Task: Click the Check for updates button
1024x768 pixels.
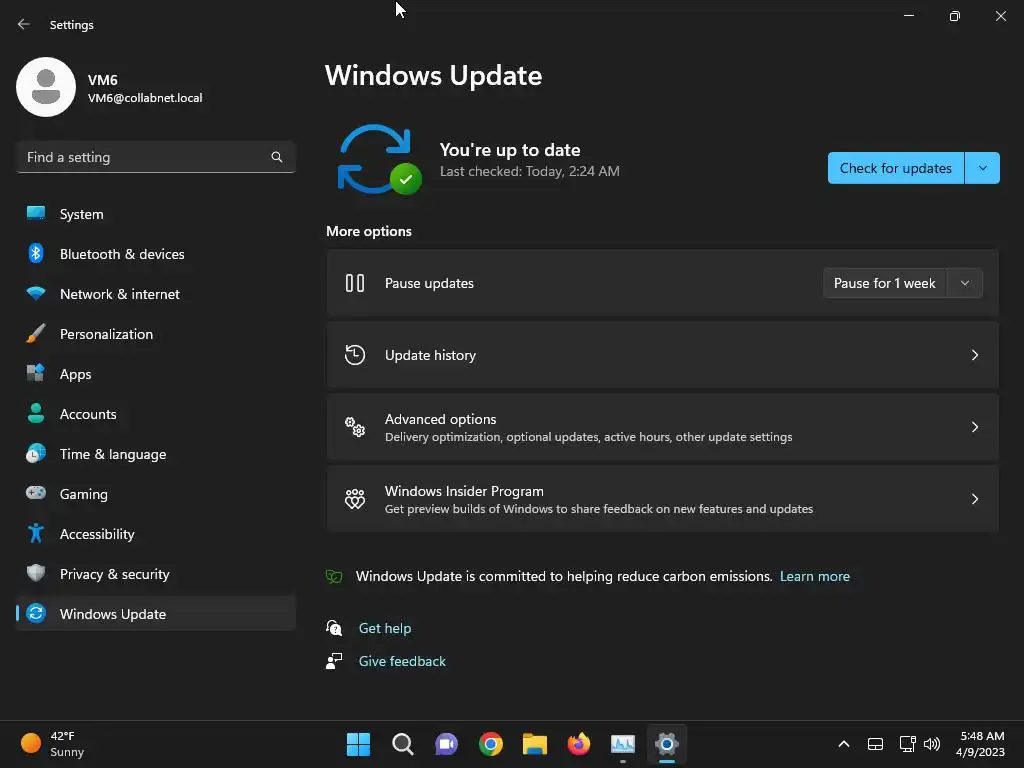Action: [x=895, y=168]
